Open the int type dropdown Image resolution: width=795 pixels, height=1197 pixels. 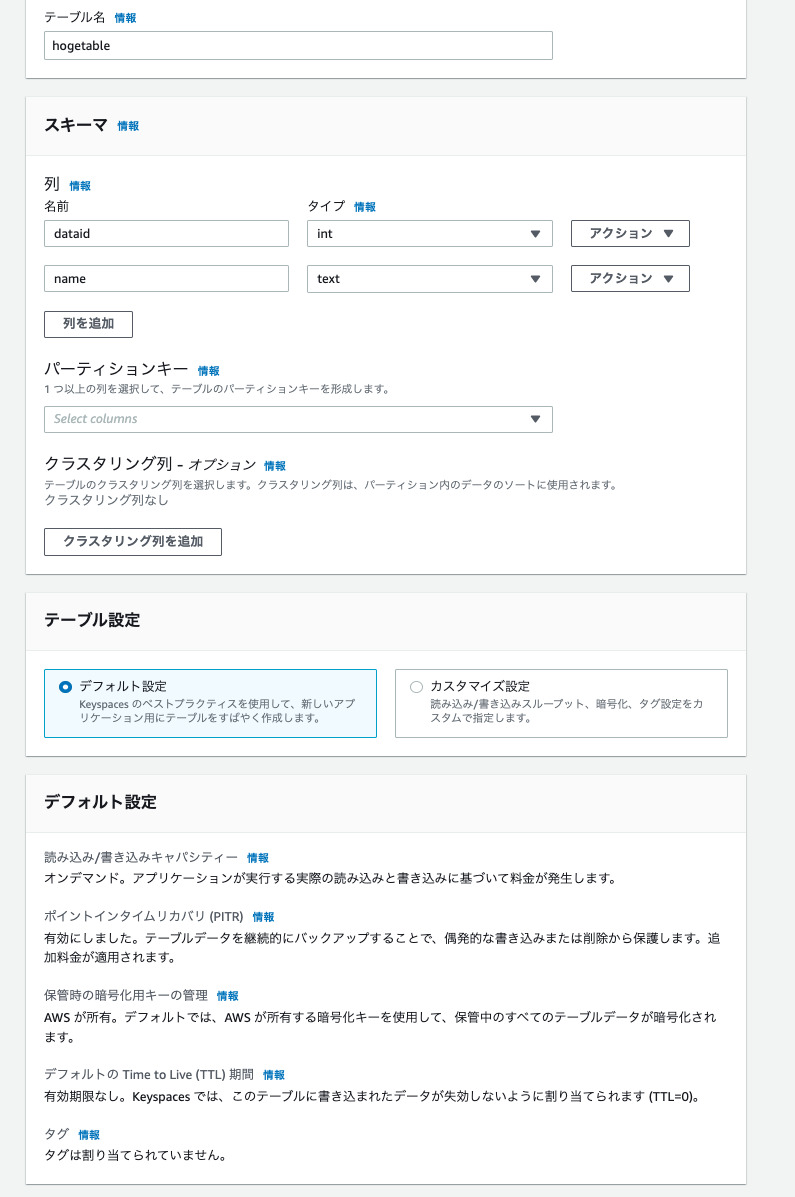tap(429, 234)
